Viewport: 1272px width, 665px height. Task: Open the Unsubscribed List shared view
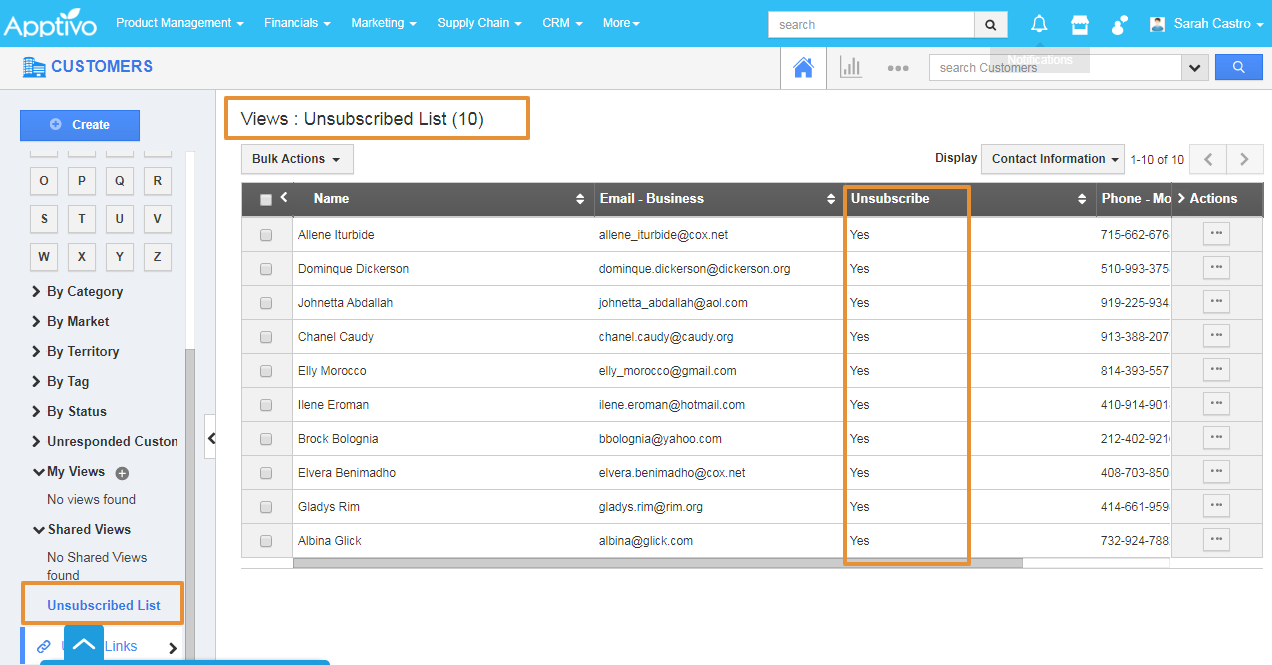[x=104, y=605]
